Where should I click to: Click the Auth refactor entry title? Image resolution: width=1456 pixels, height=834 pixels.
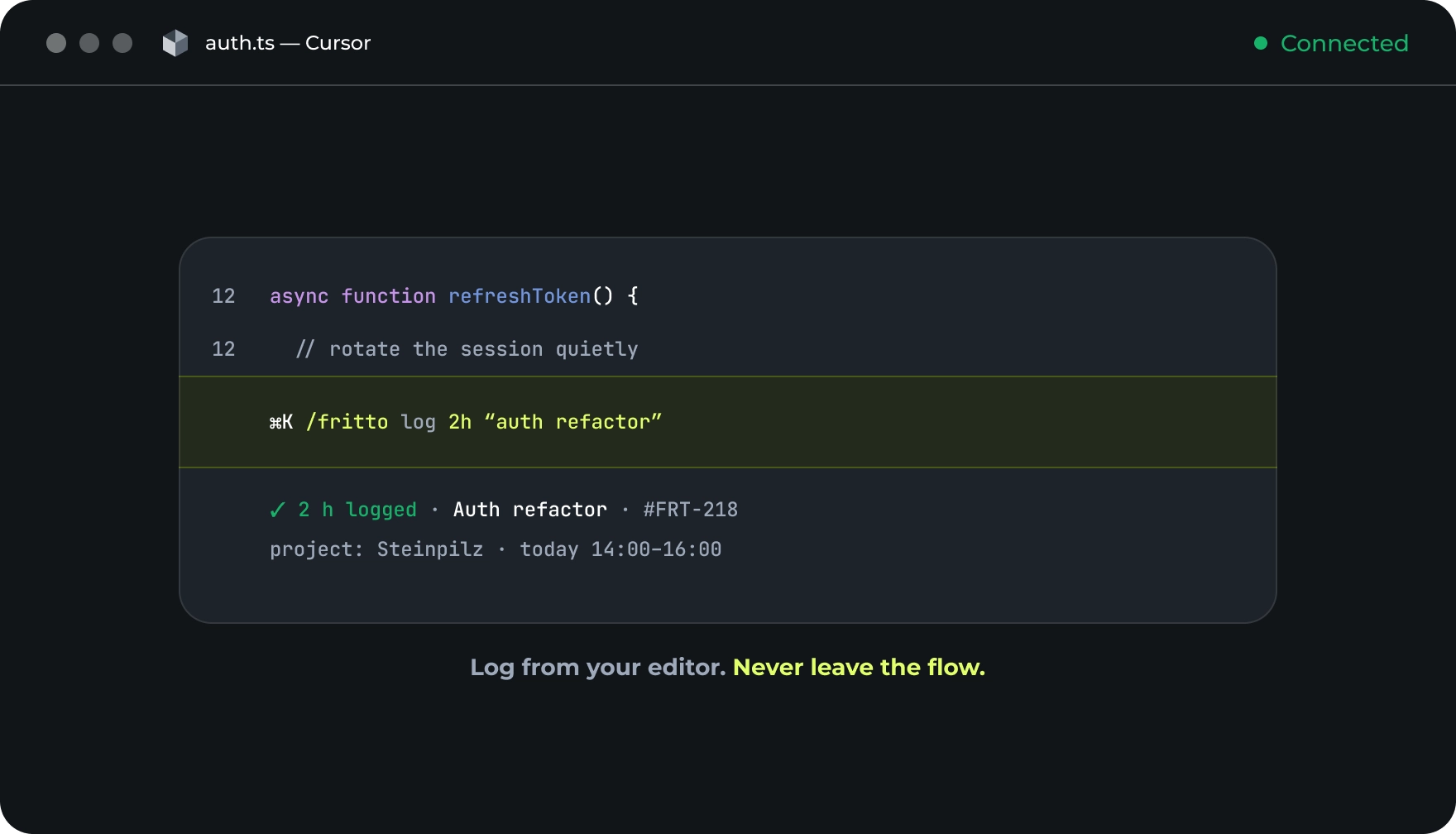point(530,510)
